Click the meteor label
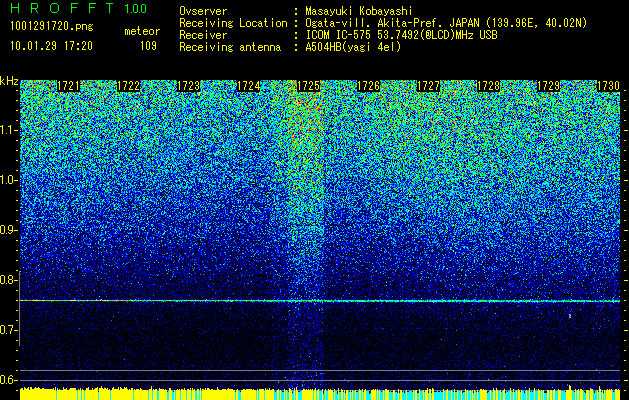Viewport: 629px width, 400px height. pyautogui.click(x=142, y=31)
